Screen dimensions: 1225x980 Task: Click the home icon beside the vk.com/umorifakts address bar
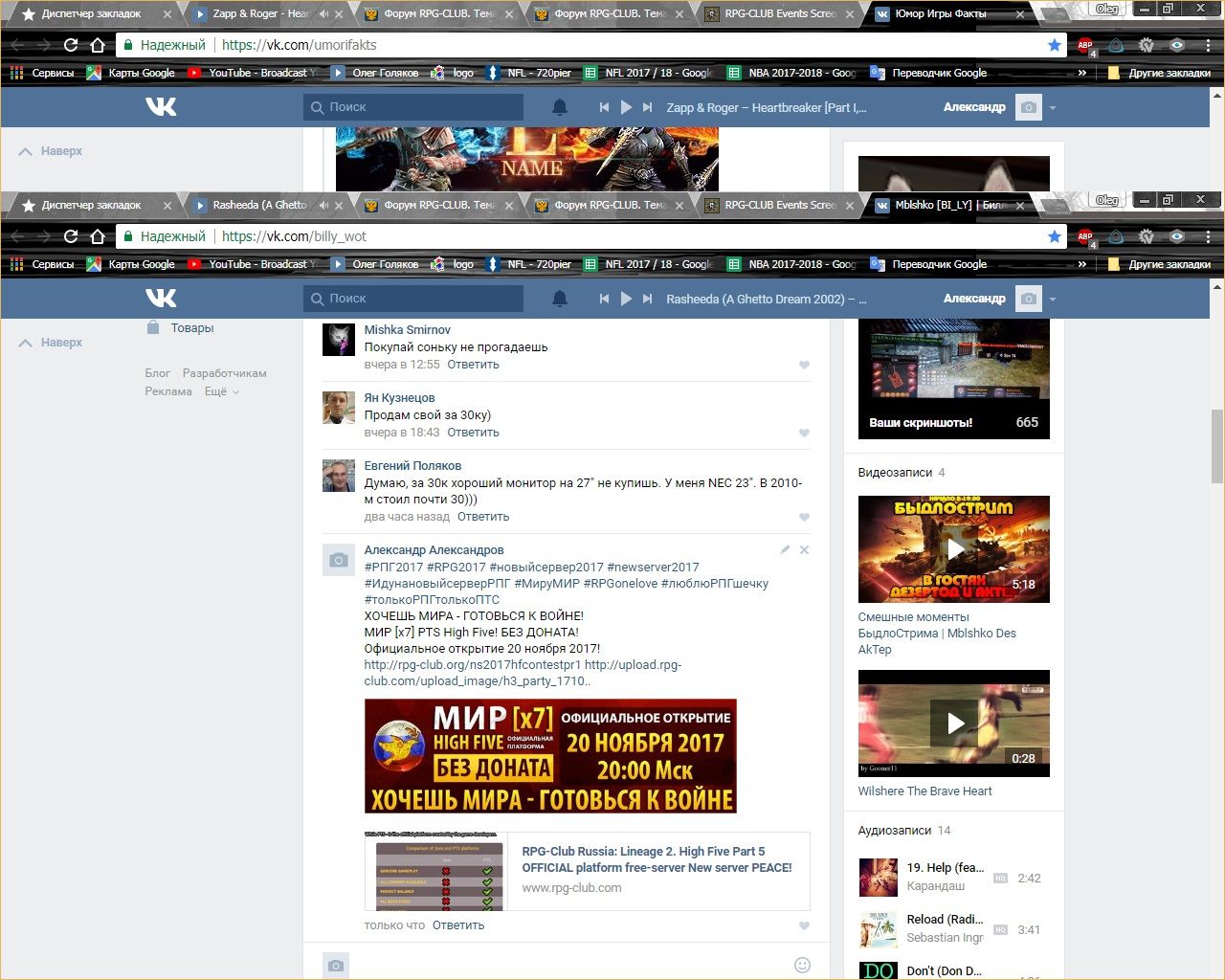(x=97, y=45)
